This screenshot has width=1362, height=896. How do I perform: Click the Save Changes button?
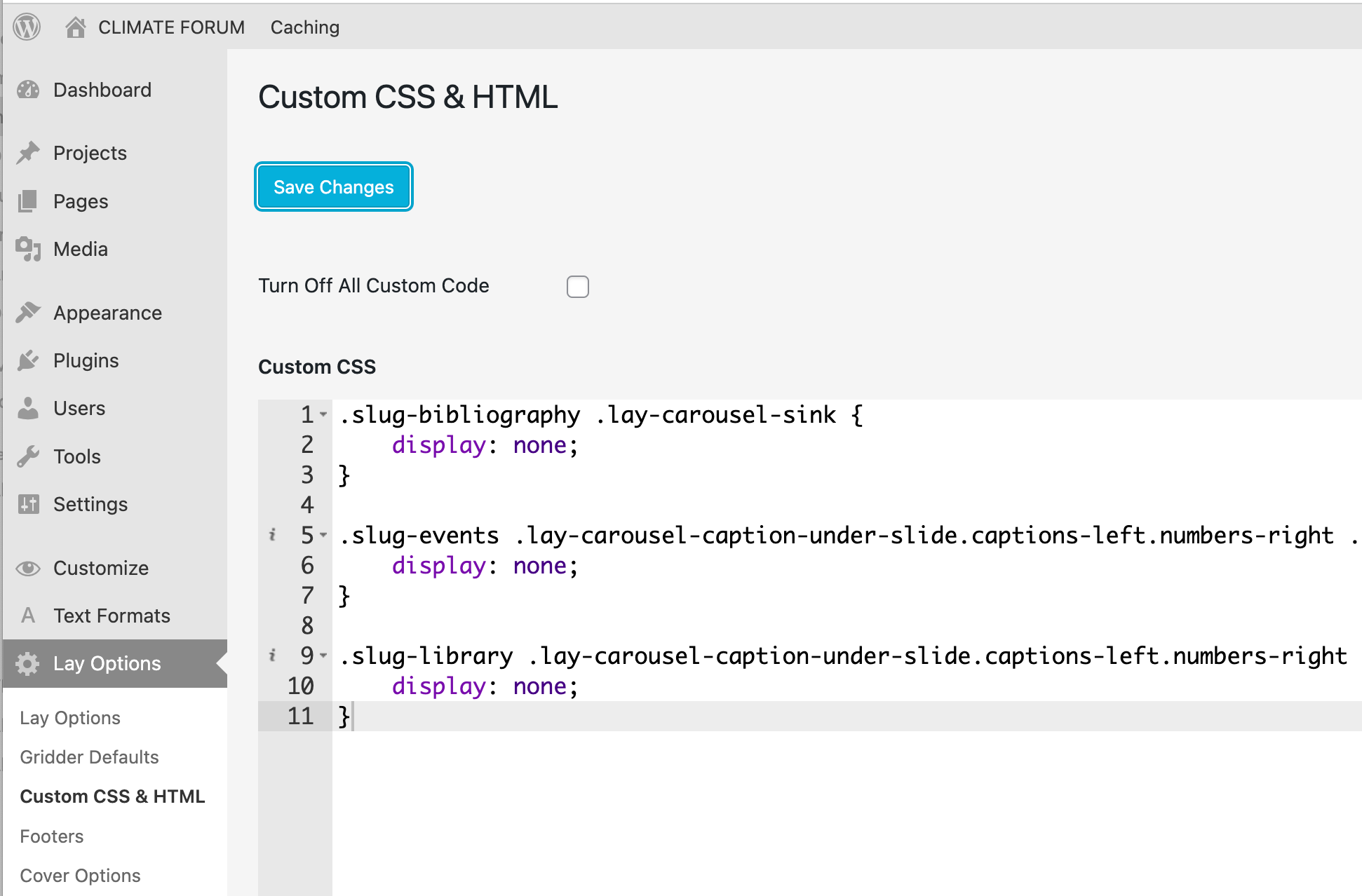(x=334, y=187)
